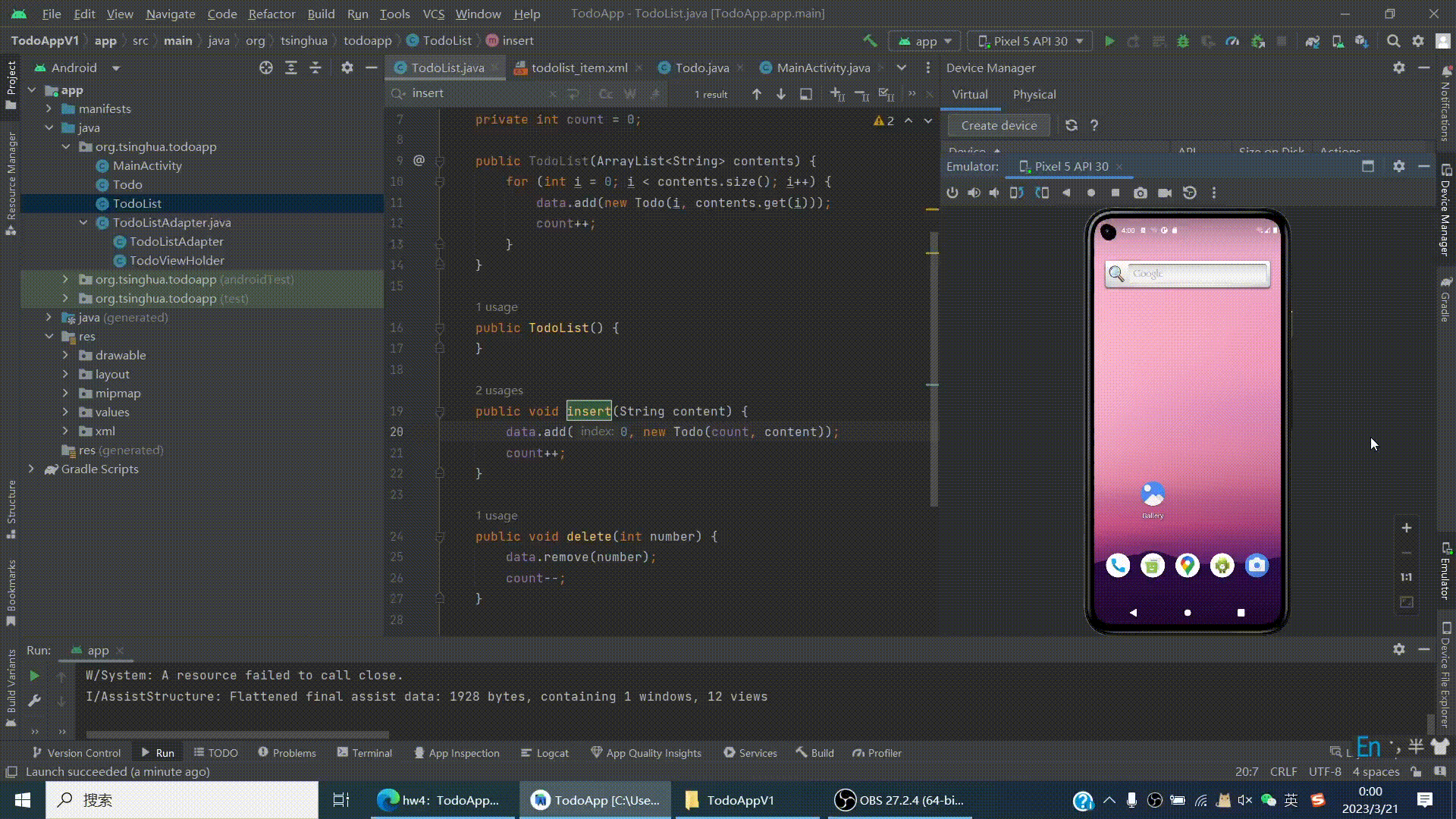
Task: Expand the drawable folder
Action: (65, 355)
